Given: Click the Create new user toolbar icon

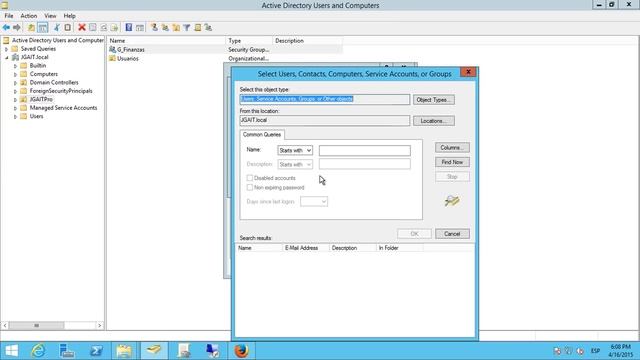Looking at the screenshot, I should pos(154,27).
